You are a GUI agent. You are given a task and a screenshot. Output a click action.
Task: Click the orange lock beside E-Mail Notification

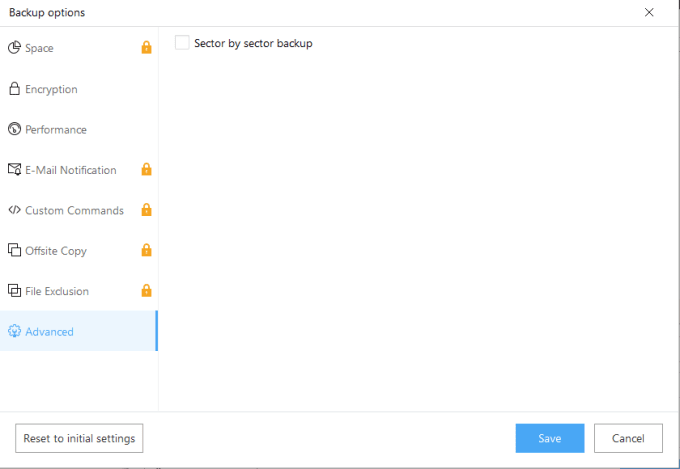point(146,169)
